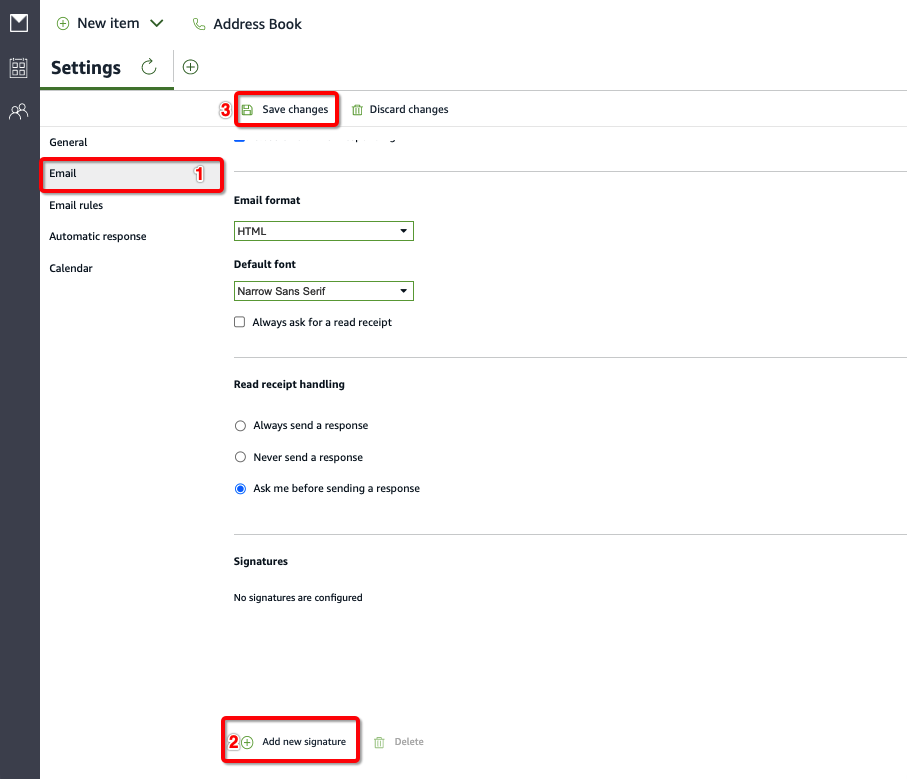Click the contacts (people) icon in the sidebar
The height and width of the screenshot is (779, 907).
(x=18, y=111)
